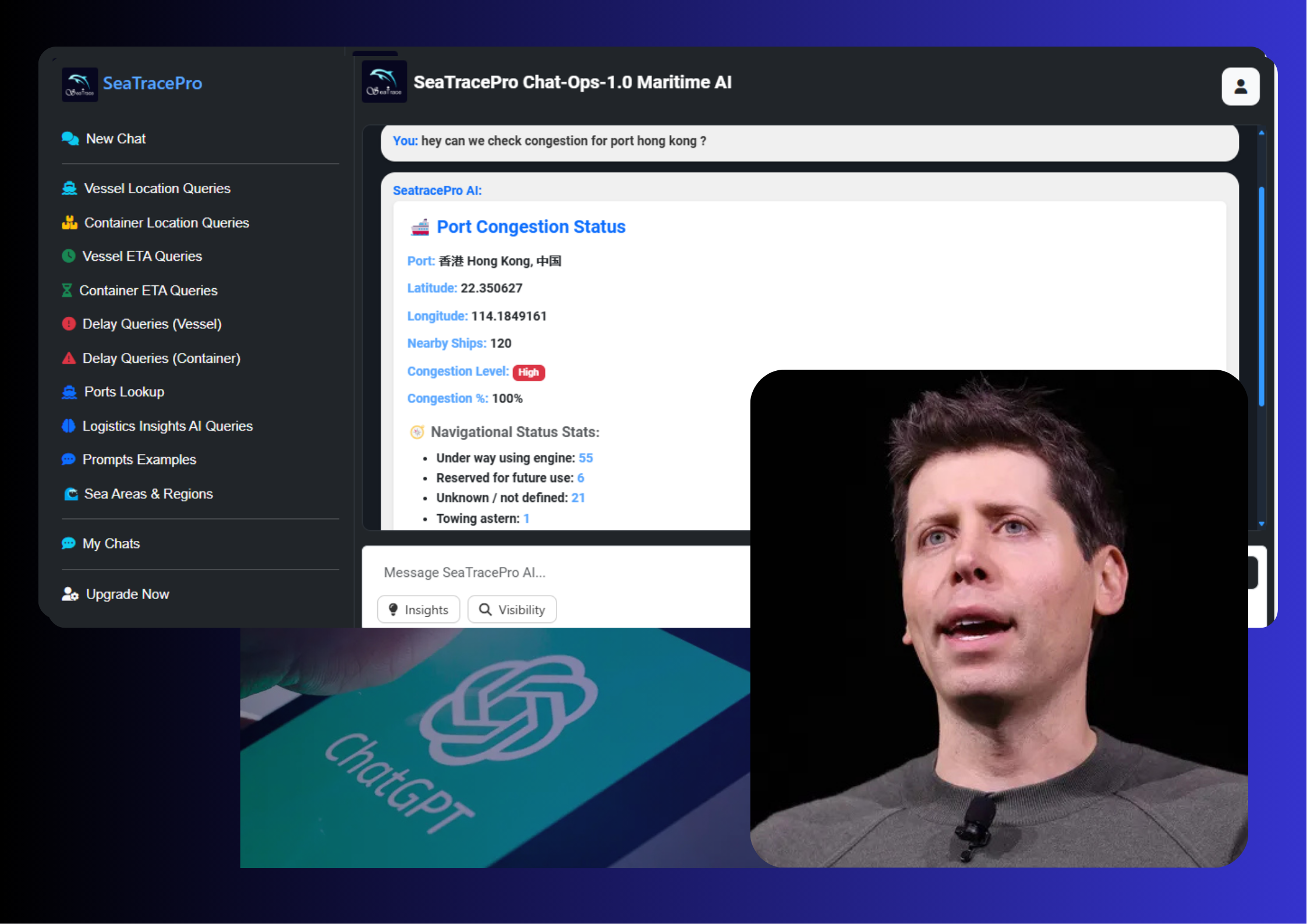This screenshot has height=924, width=1307.
Task: Click the Upgrade Now user-gear icon
Action: 70,594
